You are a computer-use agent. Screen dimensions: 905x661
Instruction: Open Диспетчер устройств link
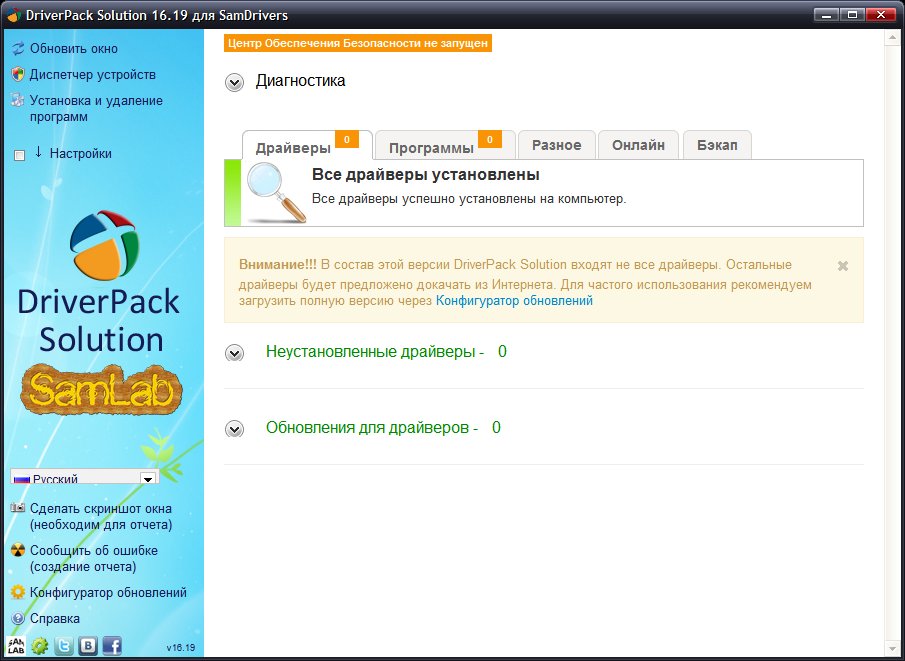[x=93, y=74]
